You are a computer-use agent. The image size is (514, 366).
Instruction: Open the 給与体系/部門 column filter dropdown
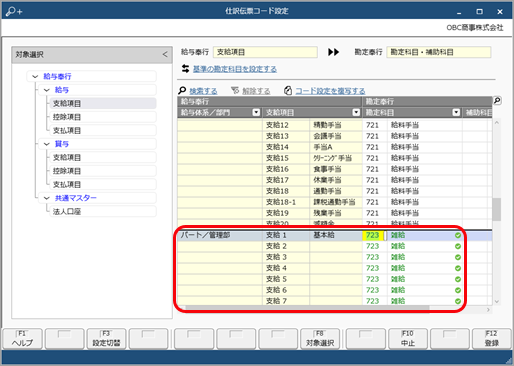256,113
